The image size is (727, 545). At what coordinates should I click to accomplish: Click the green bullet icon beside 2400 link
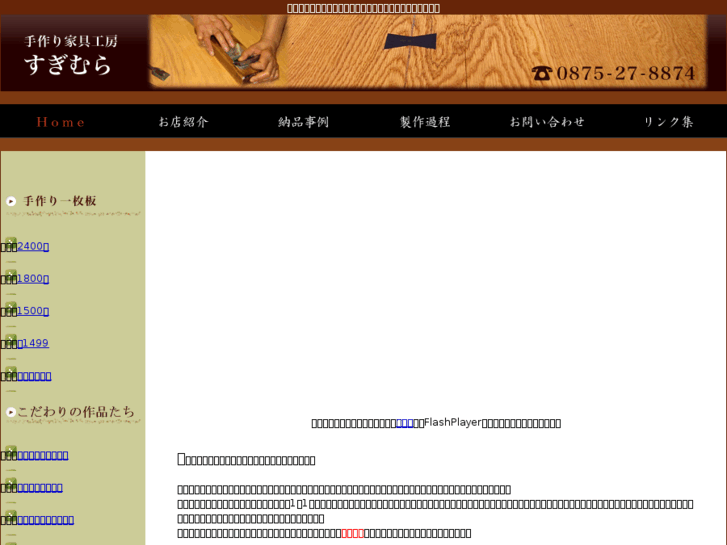click(x=11, y=244)
